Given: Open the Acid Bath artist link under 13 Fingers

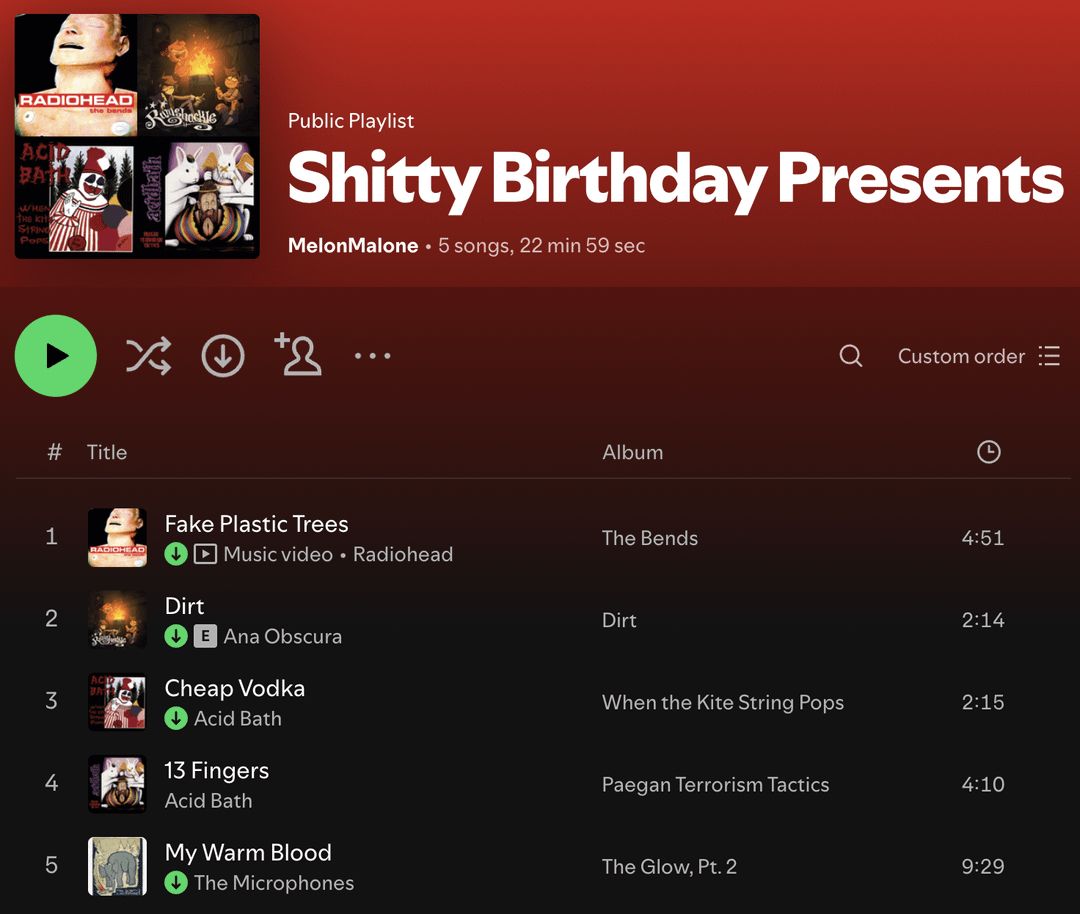Looking at the screenshot, I should point(209,800).
